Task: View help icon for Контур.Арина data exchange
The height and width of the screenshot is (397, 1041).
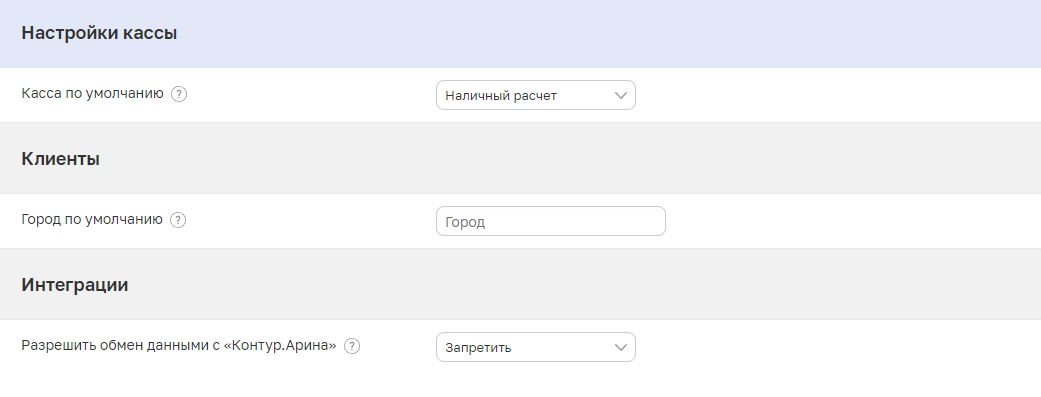Action: click(x=352, y=346)
